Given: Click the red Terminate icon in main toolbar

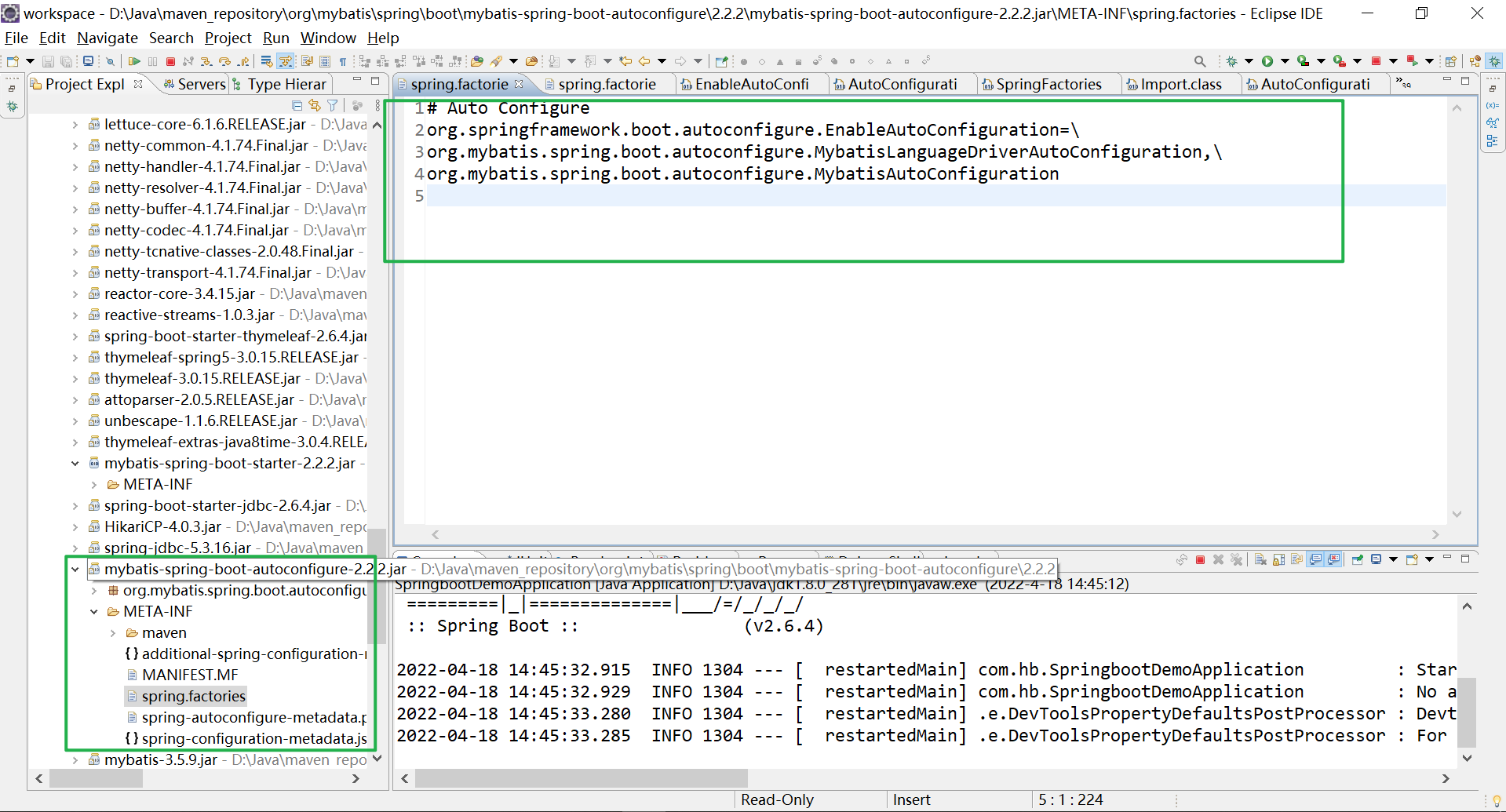Looking at the screenshot, I should (170, 61).
